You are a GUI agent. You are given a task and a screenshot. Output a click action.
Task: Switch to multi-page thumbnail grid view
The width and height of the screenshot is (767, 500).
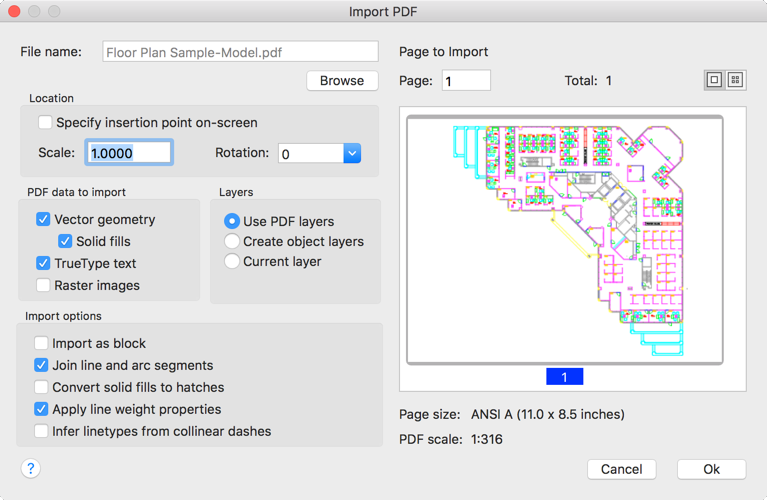coord(735,80)
